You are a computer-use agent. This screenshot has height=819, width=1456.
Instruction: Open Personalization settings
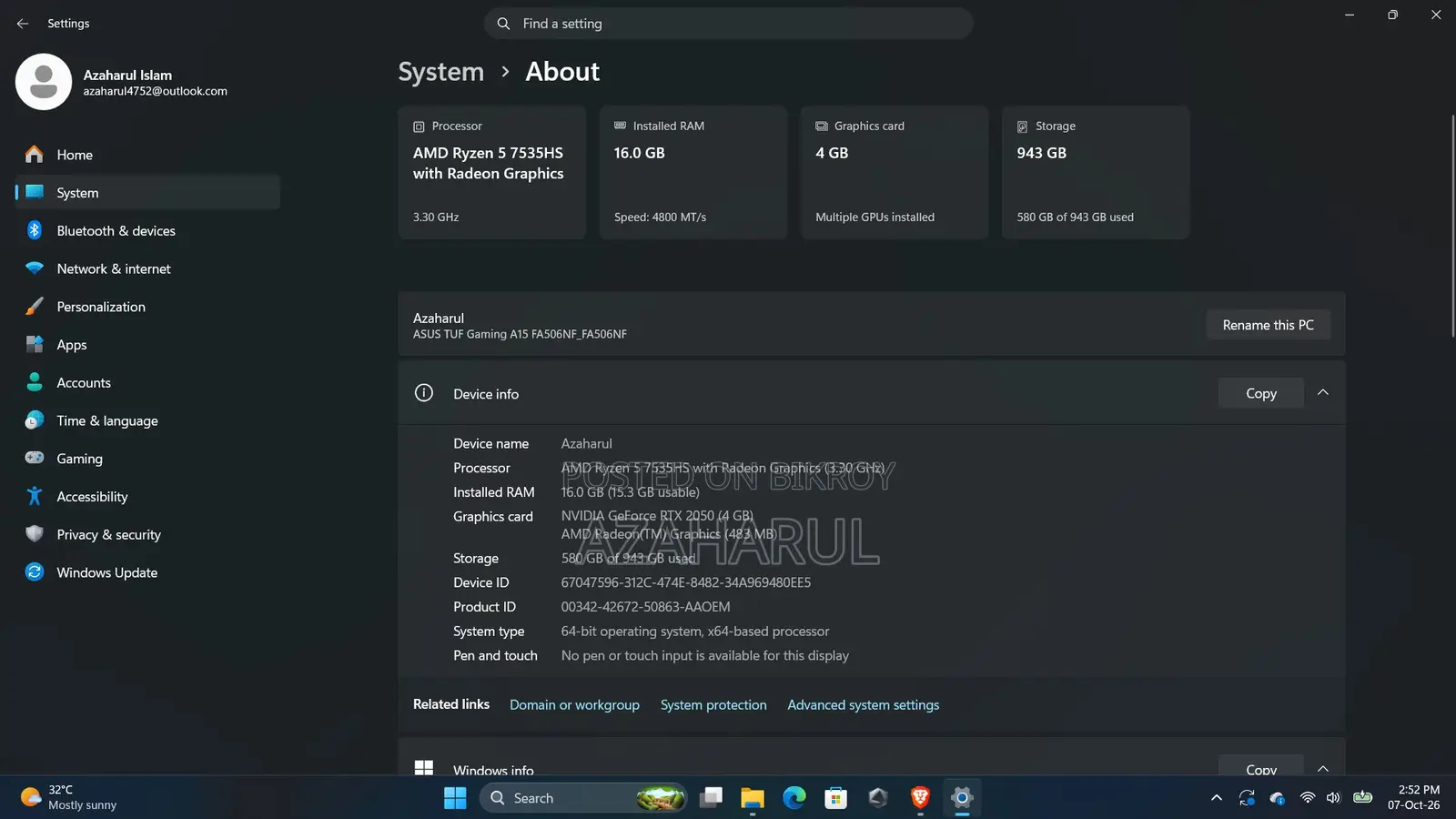pyautogui.click(x=147, y=307)
